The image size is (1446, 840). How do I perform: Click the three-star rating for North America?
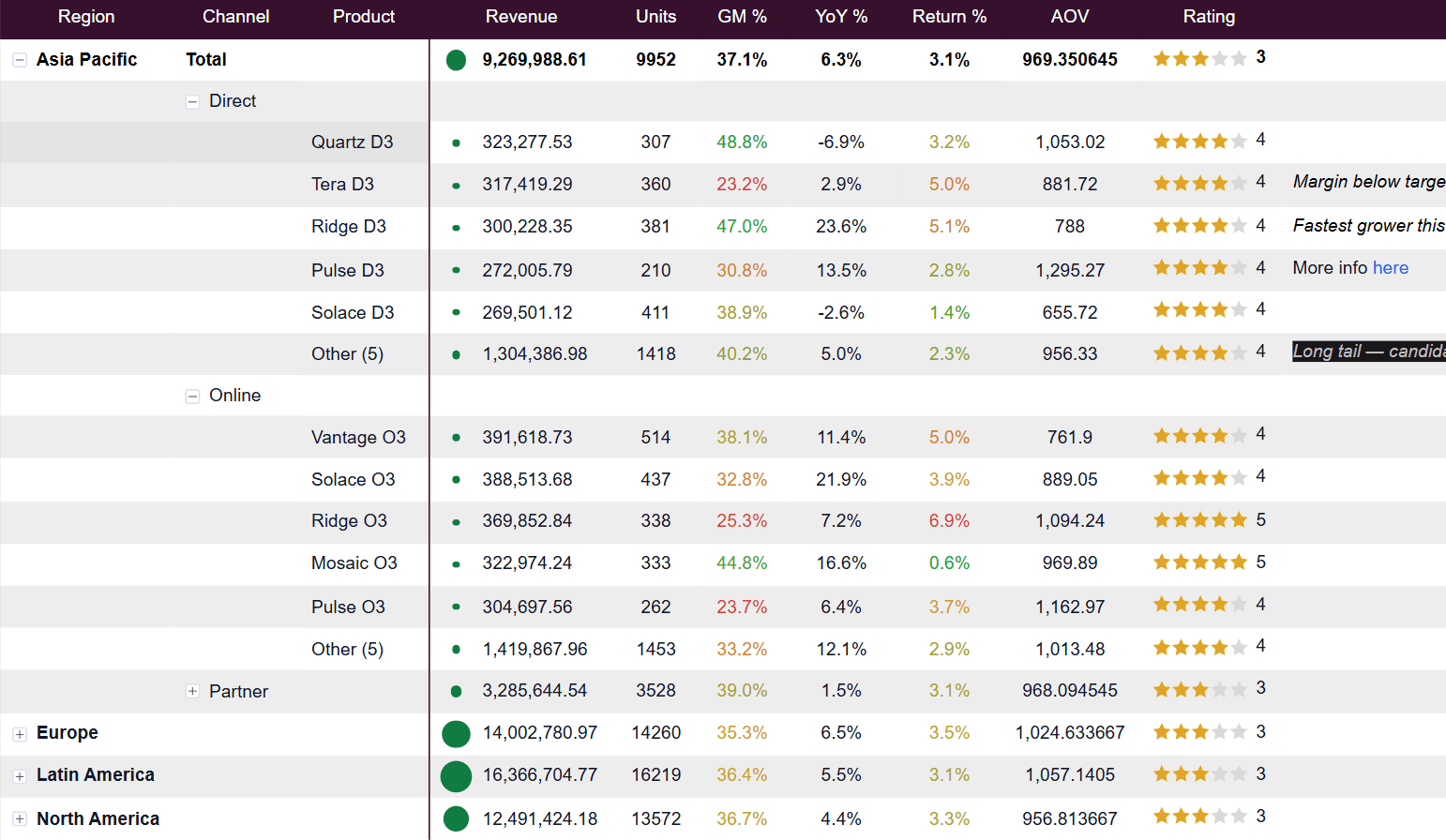(x=1200, y=817)
